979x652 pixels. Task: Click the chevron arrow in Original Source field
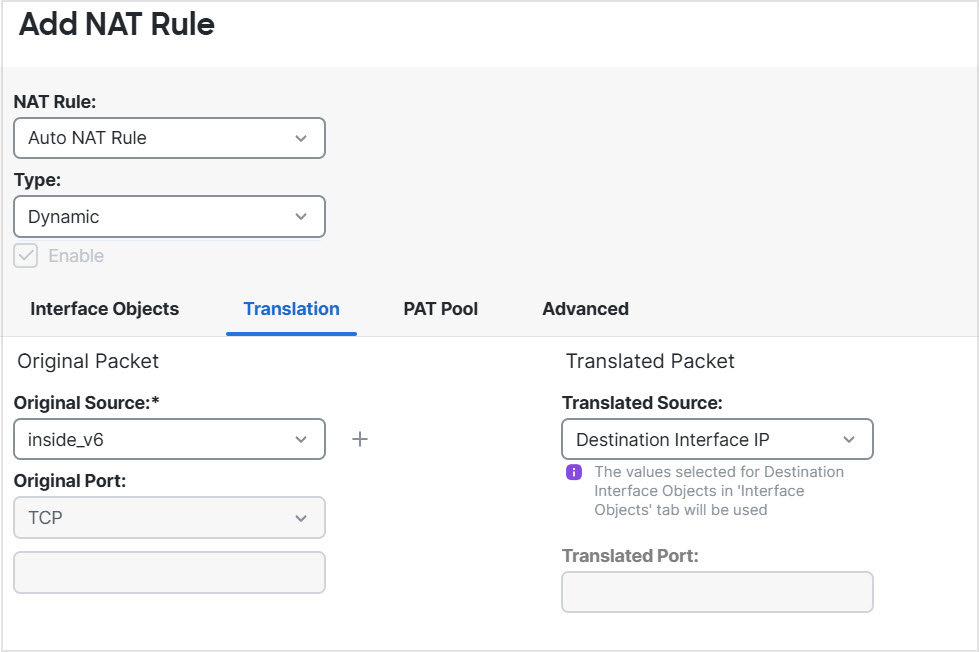pos(301,439)
